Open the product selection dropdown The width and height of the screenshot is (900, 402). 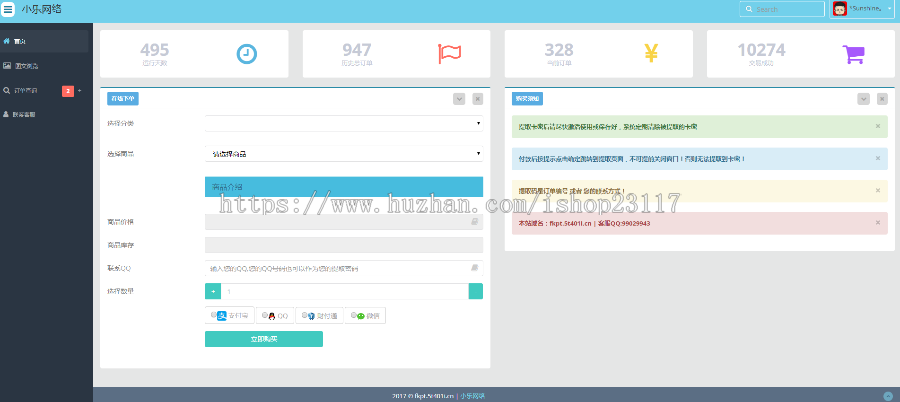pyautogui.click(x=344, y=153)
